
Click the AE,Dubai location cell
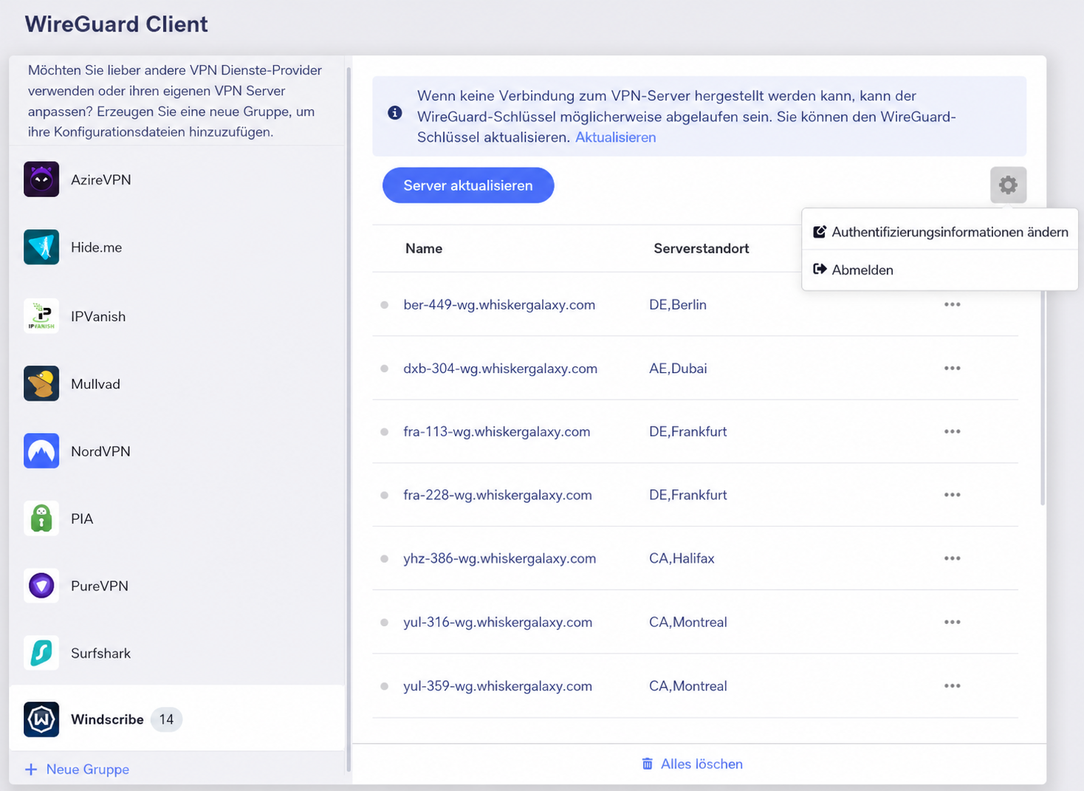(x=678, y=369)
